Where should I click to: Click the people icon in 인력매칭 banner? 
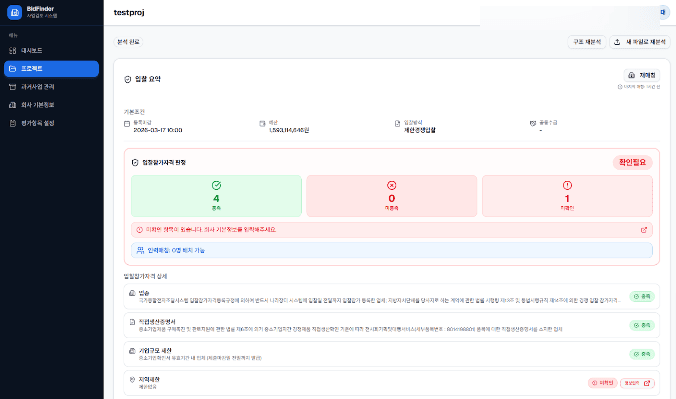tap(140, 250)
